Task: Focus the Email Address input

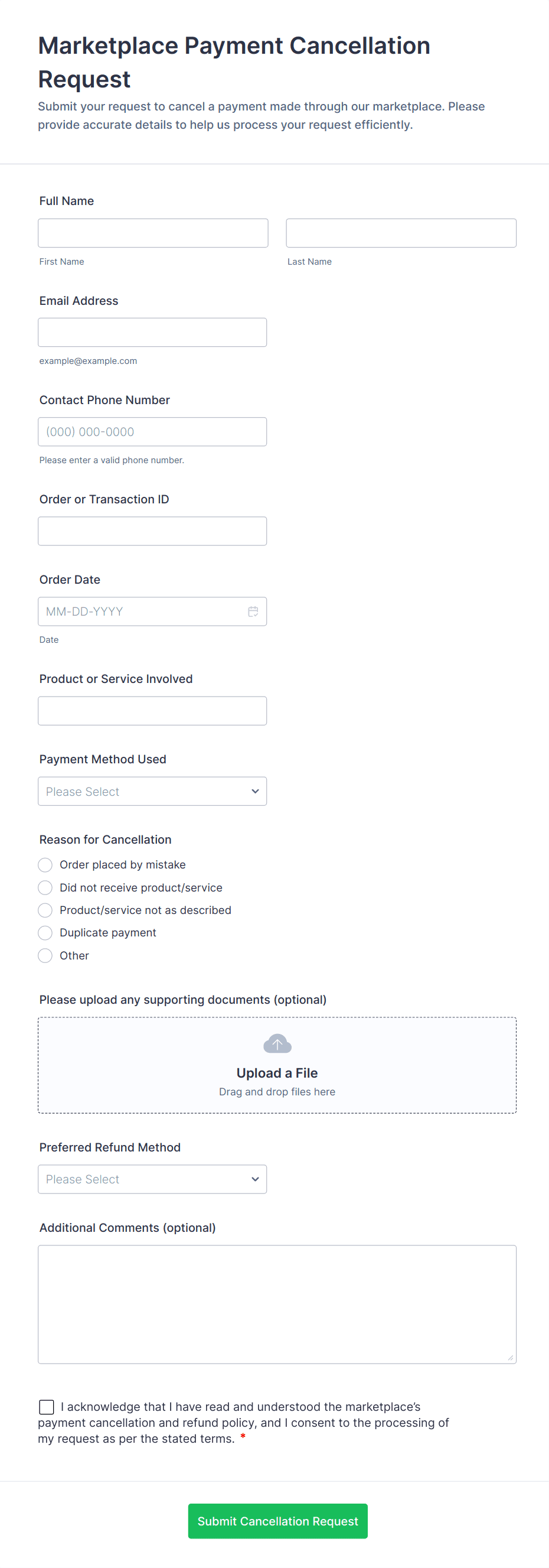Action: [x=152, y=333]
